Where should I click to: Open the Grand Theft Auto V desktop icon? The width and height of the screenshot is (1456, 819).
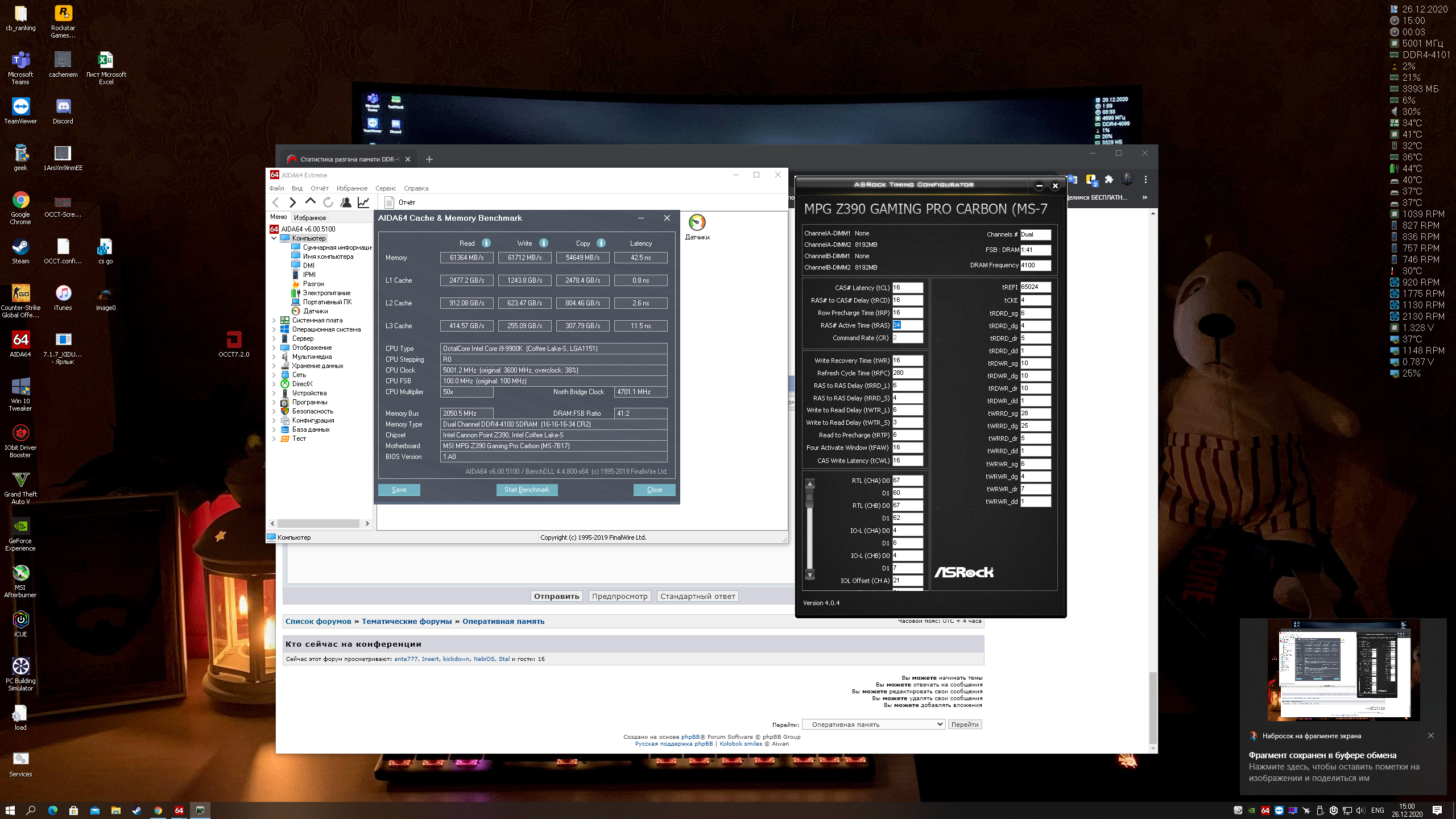pos(20,488)
